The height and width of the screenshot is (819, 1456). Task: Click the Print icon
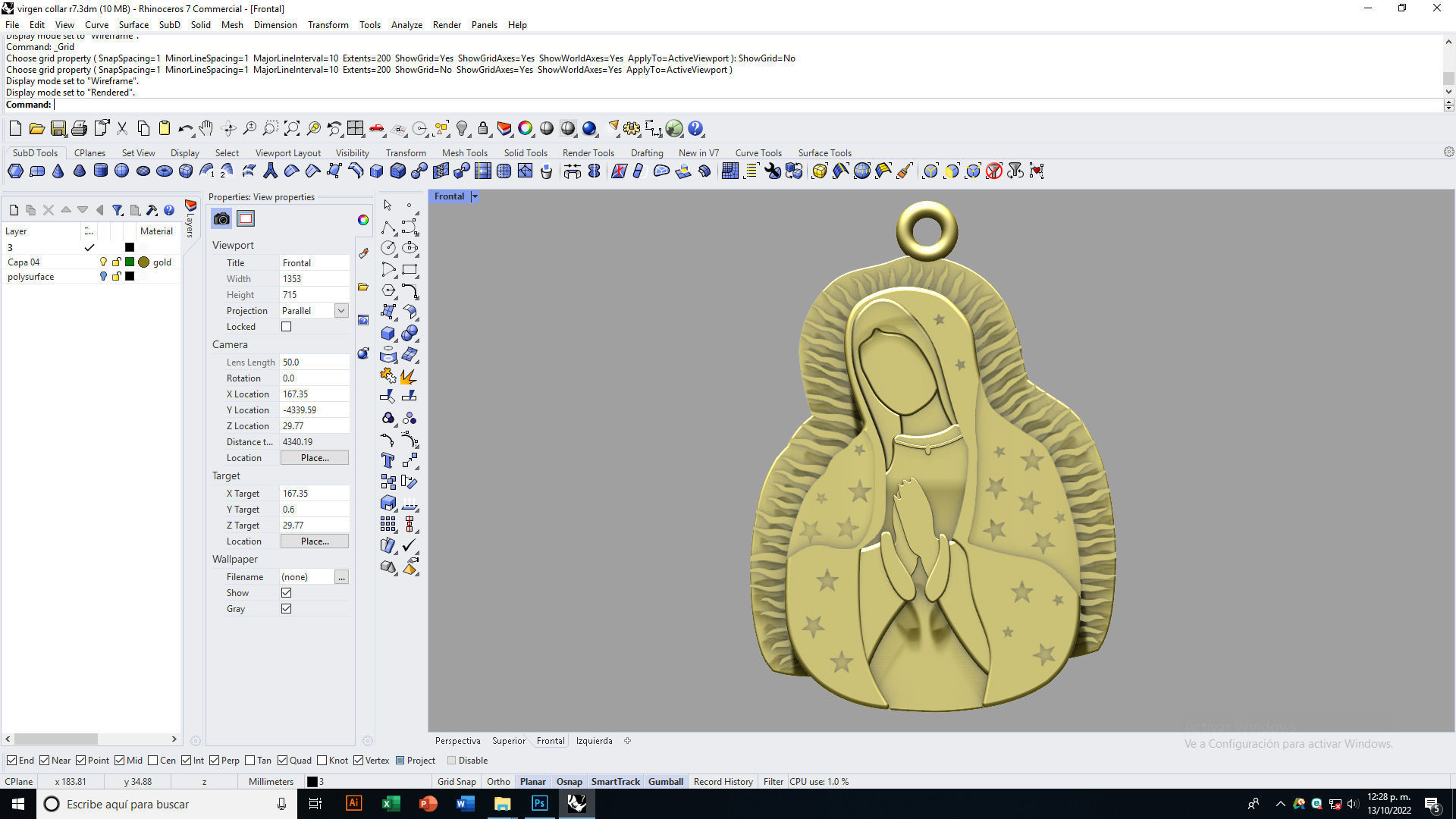(x=79, y=128)
